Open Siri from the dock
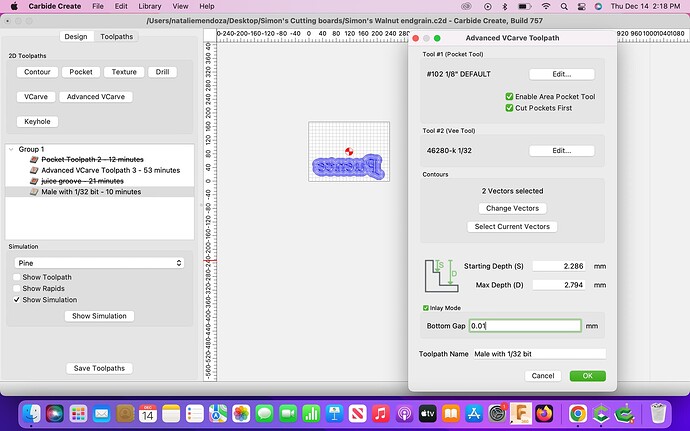 click(55, 414)
